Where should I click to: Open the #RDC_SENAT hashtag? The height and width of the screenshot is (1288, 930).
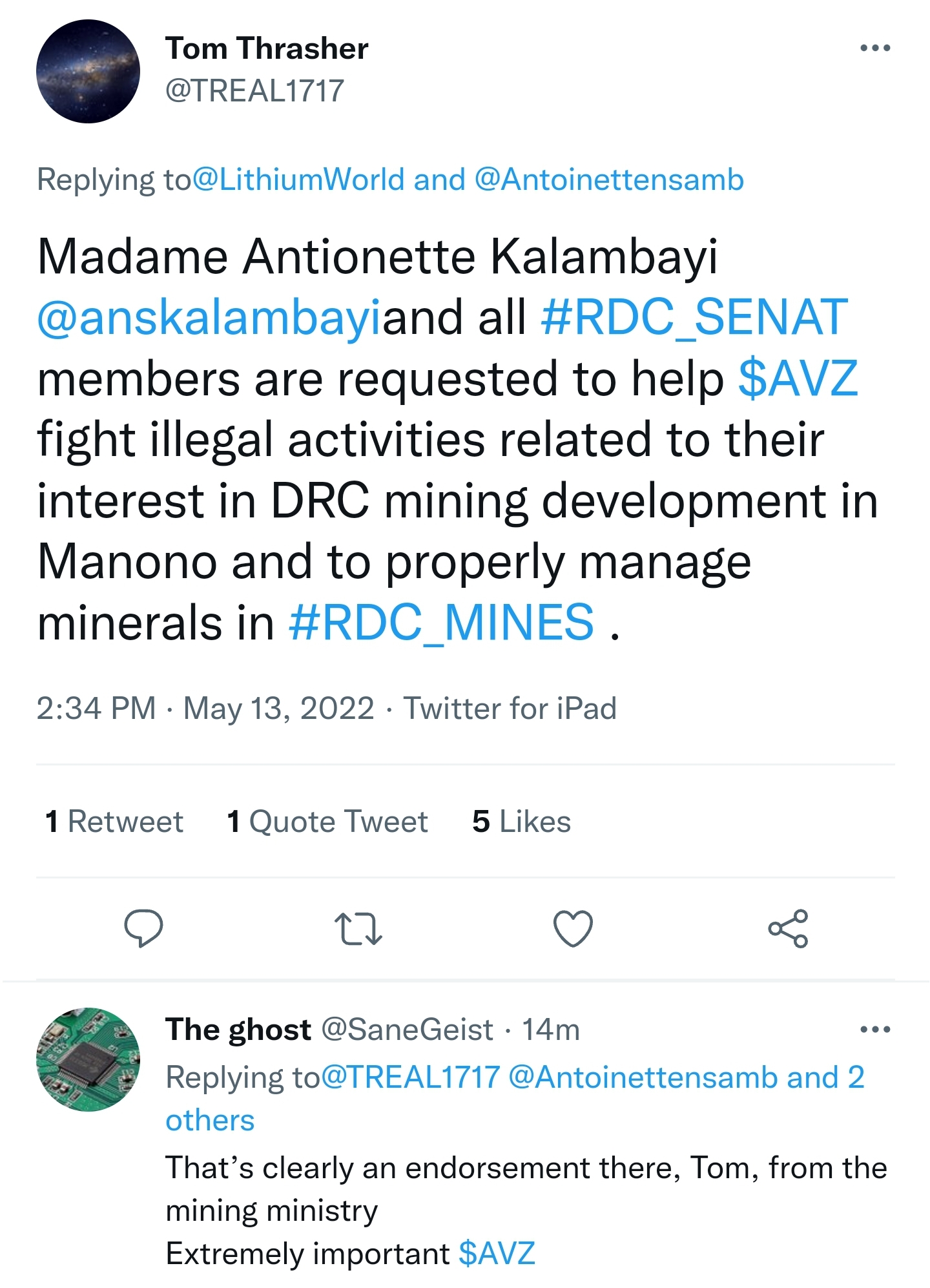[x=694, y=317]
